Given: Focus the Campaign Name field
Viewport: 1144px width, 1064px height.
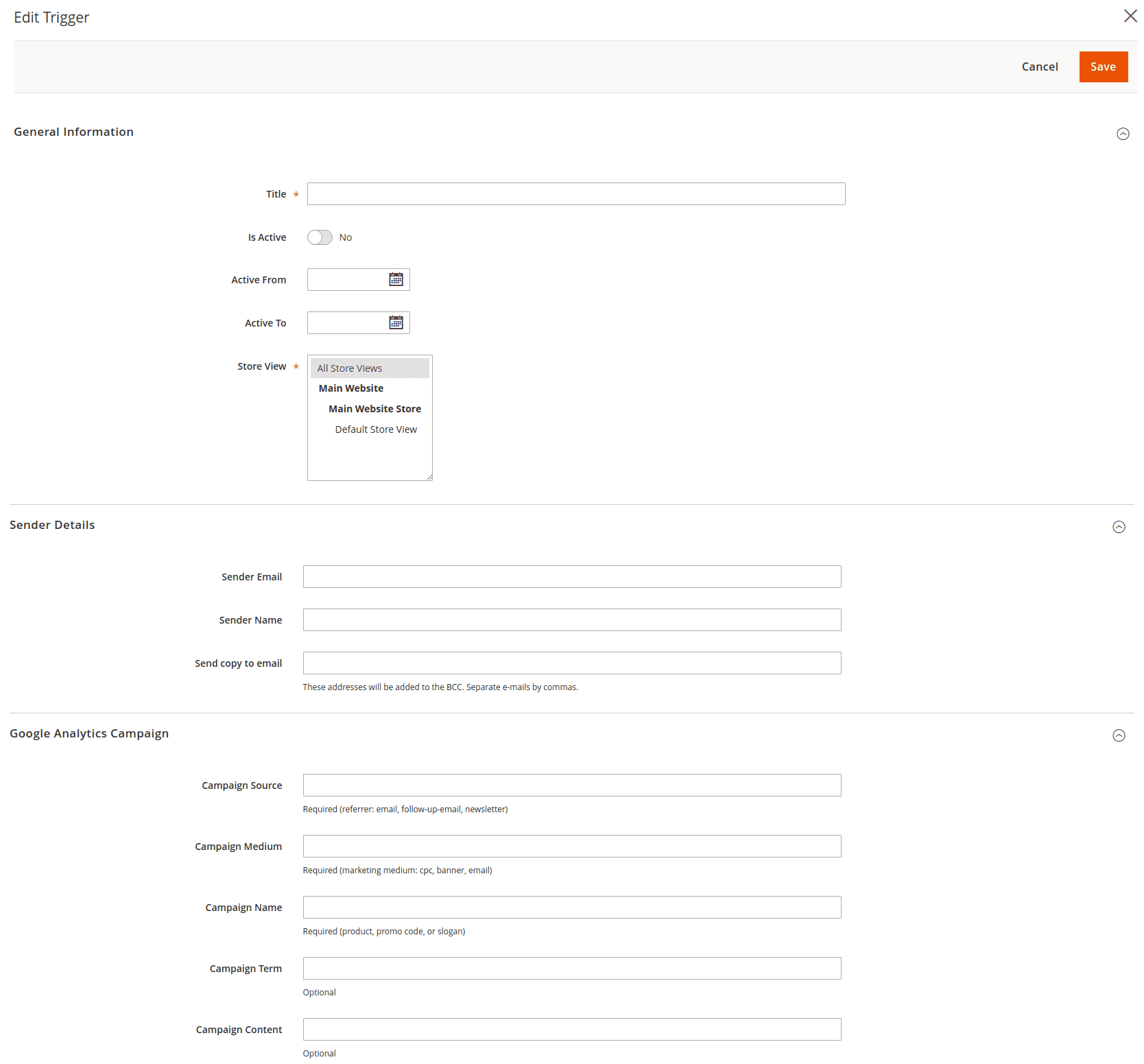Looking at the screenshot, I should [572, 907].
